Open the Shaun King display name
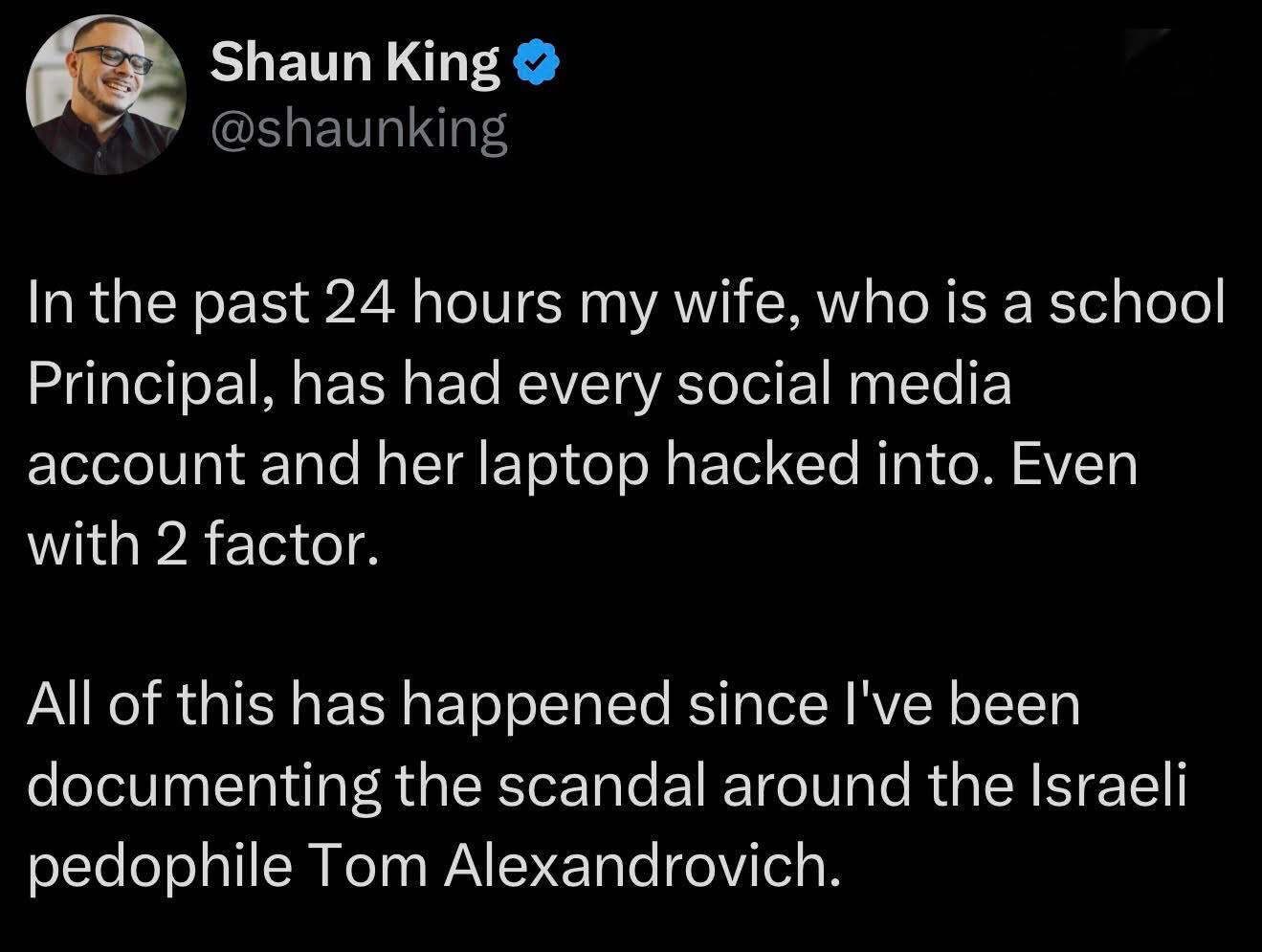The height and width of the screenshot is (952, 1262). click(354, 62)
